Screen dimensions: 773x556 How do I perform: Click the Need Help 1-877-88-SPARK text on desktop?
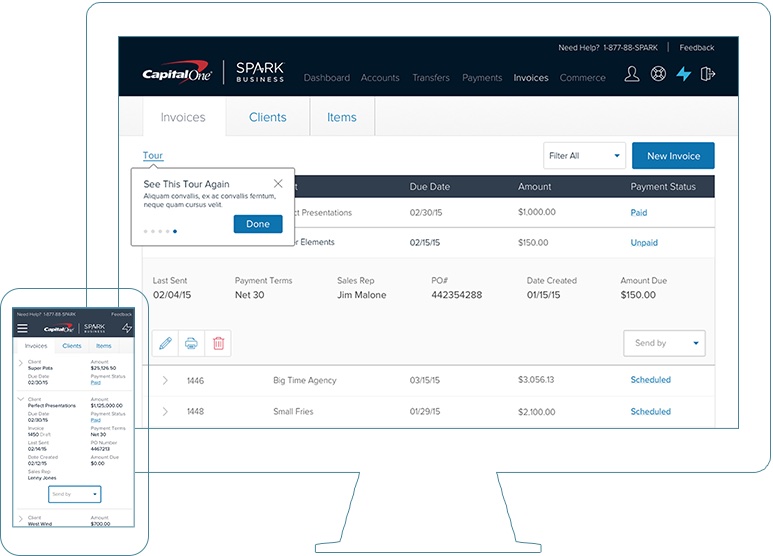(608, 47)
